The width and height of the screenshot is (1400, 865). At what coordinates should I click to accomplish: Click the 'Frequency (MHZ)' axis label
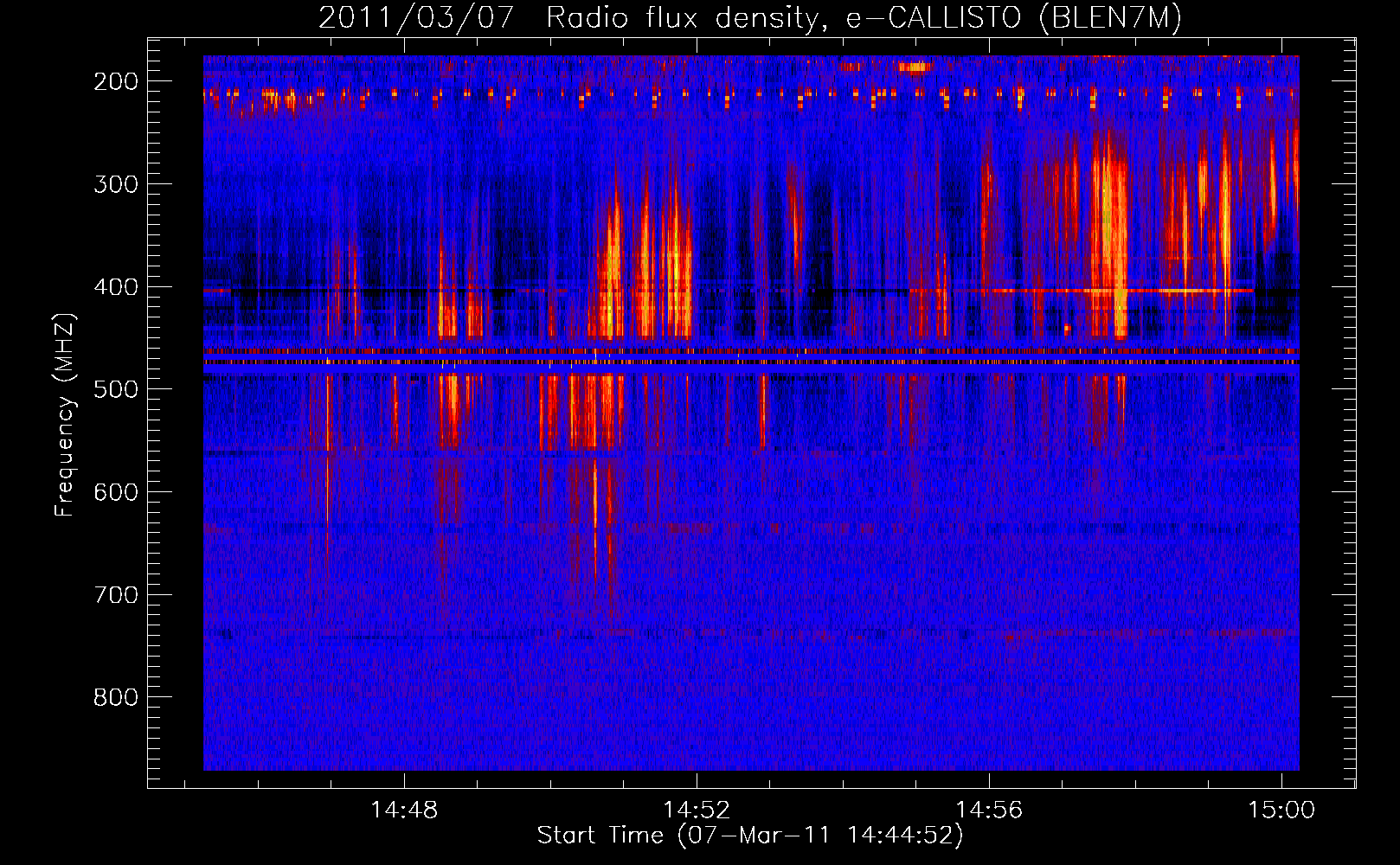tap(65, 414)
